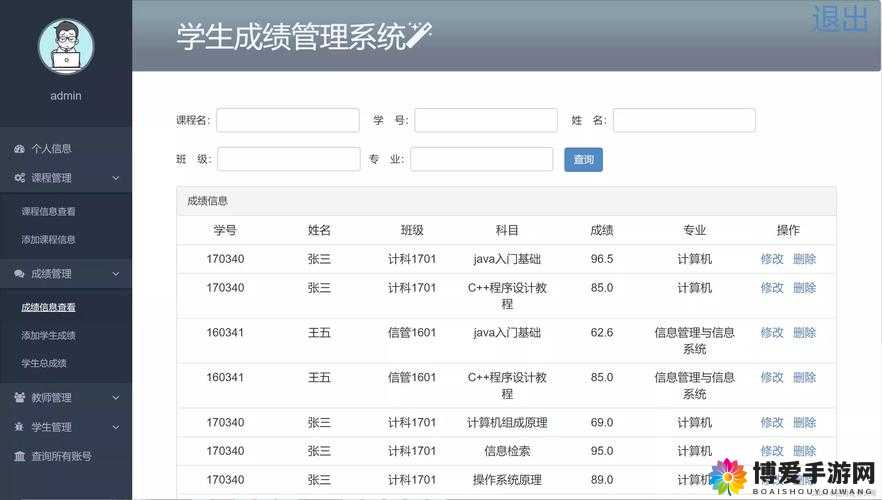
Task: Click the 学生成绩管理系统 title
Action: click(x=291, y=37)
